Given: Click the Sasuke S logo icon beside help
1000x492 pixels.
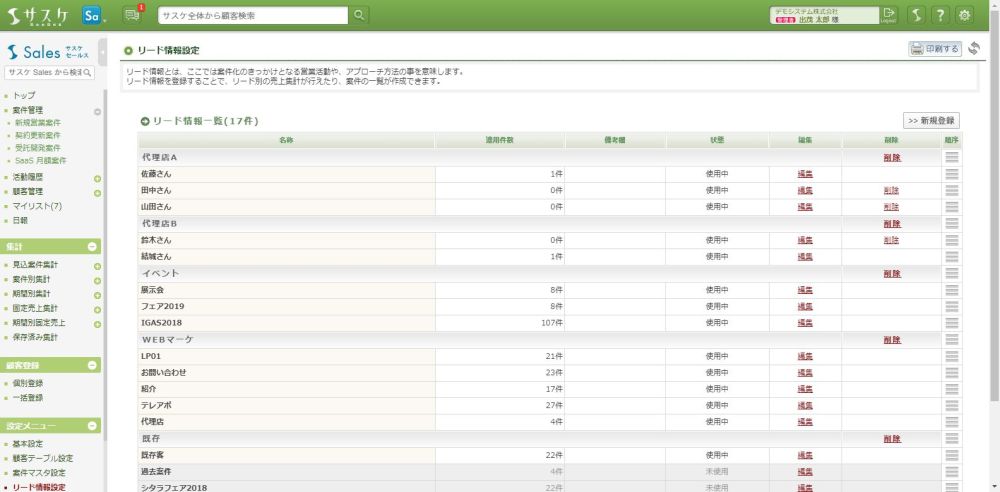Looking at the screenshot, I should 915,15.
